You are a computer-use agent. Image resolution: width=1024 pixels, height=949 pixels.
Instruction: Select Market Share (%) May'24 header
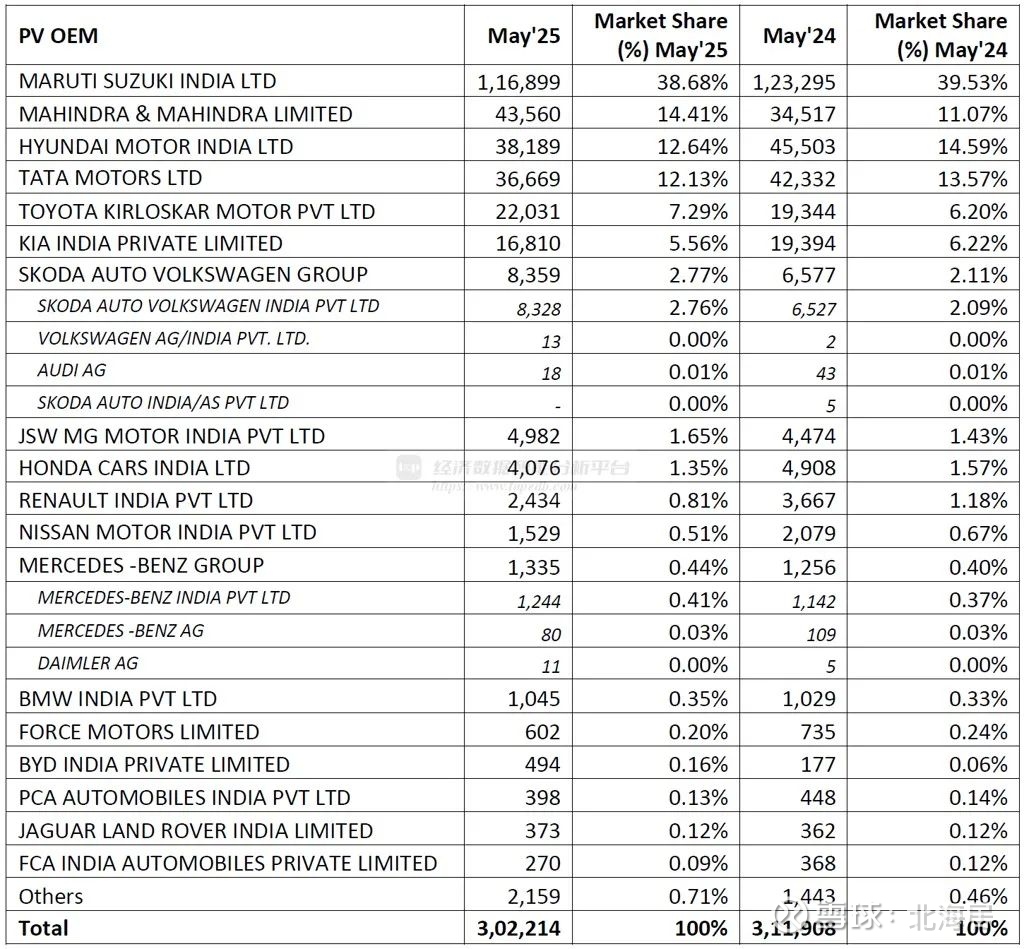point(940,36)
